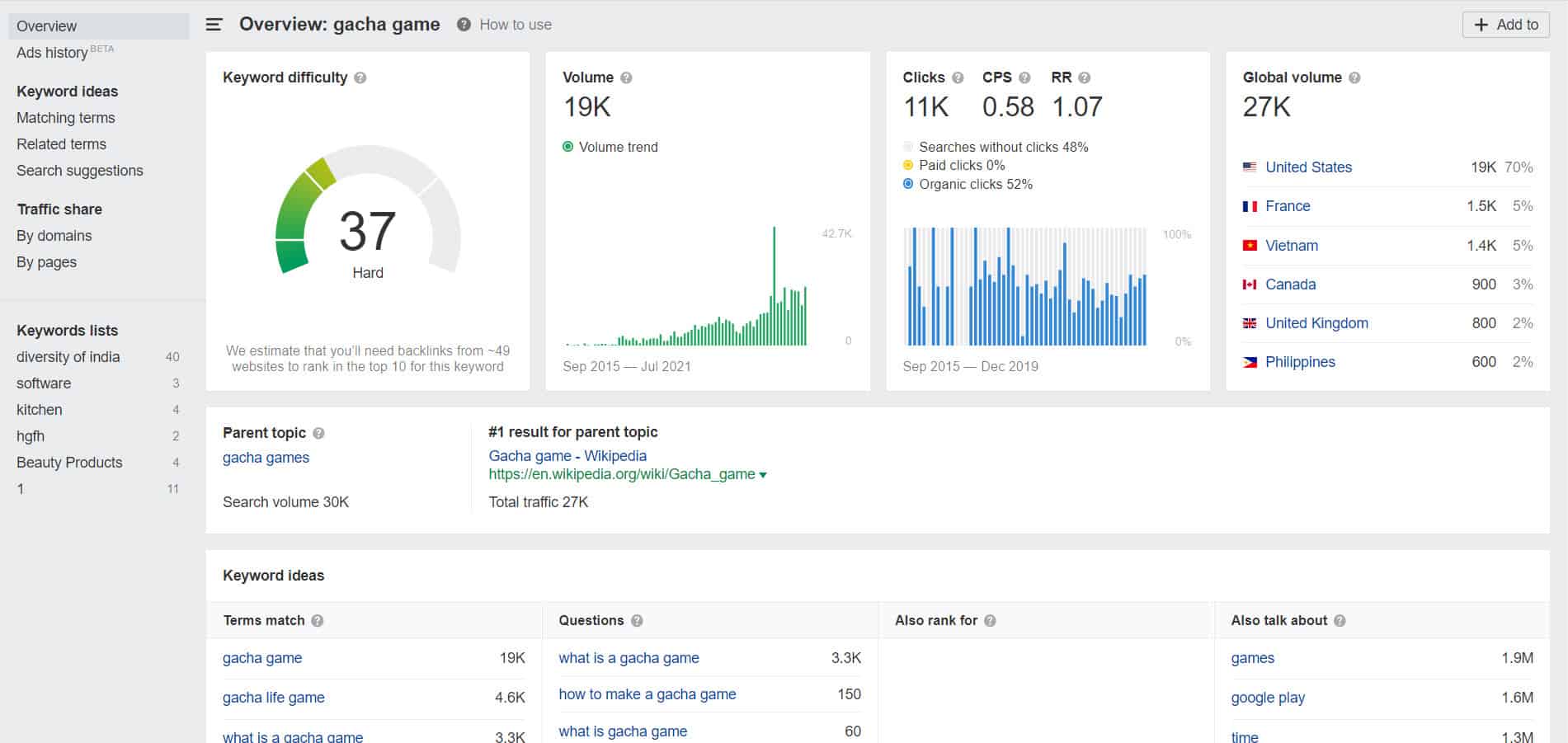Toggle Paid clicks legend indicator
The width and height of the screenshot is (1568, 743).
click(908, 165)
